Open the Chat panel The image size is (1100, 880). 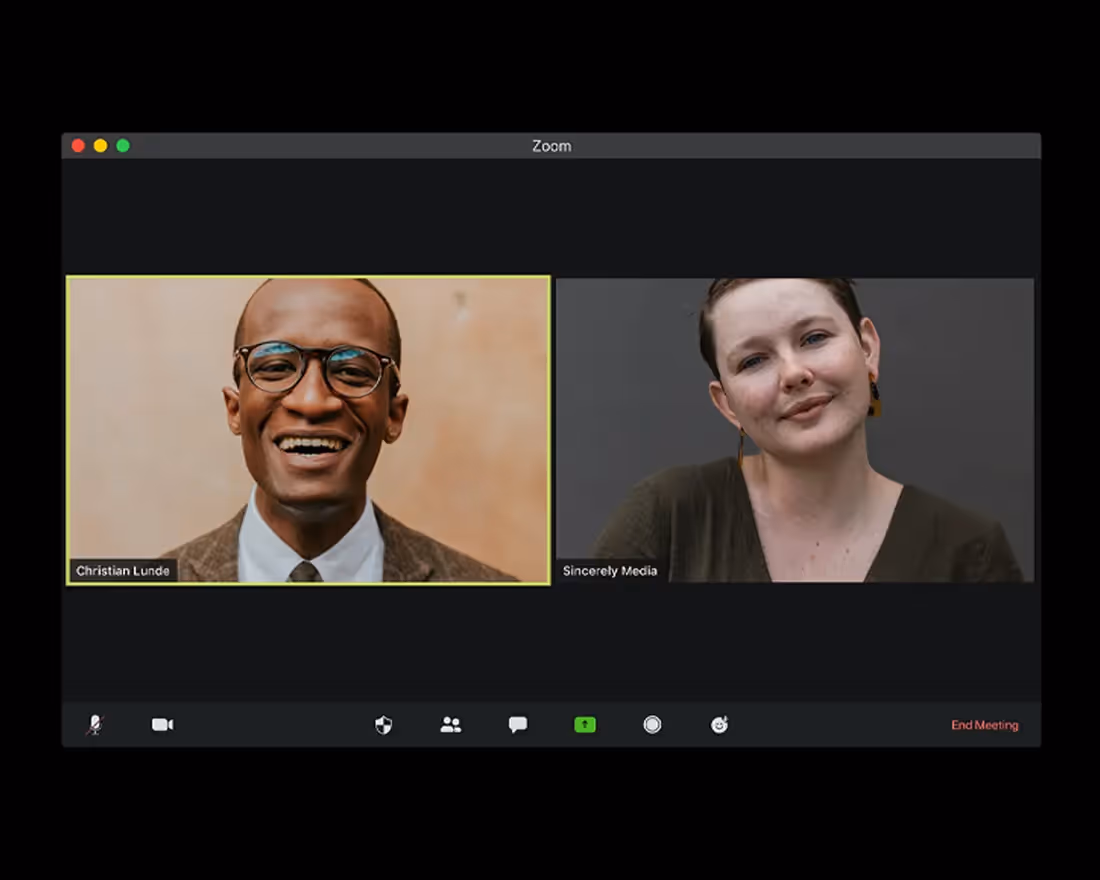click(x=518, y=725)
